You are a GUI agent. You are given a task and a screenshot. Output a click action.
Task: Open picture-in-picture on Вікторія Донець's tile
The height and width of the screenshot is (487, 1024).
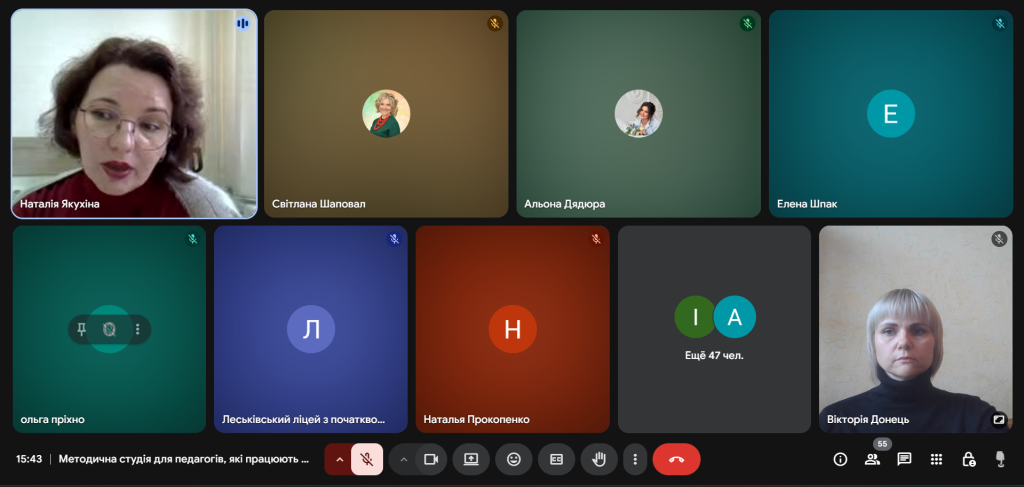[998, 420]
